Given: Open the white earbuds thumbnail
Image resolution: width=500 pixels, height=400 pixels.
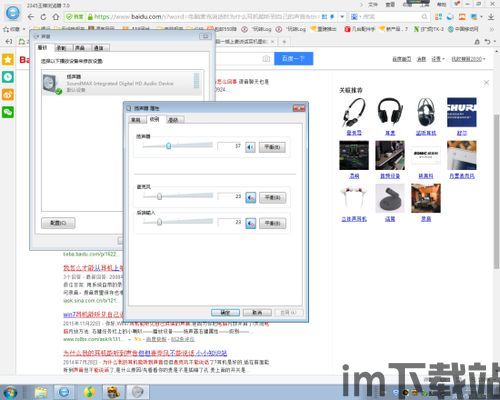Looking at the screenshot, I should tap(354, 198).
